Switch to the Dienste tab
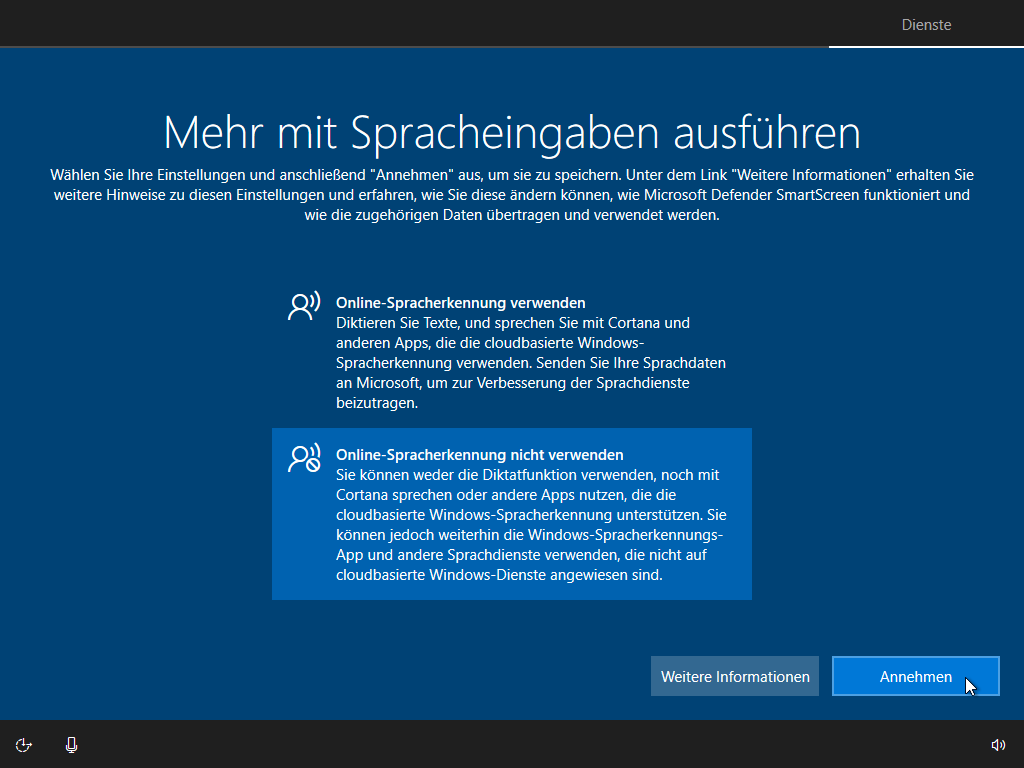This screenshot has height=768, width=1024. [x=926, y=25]
